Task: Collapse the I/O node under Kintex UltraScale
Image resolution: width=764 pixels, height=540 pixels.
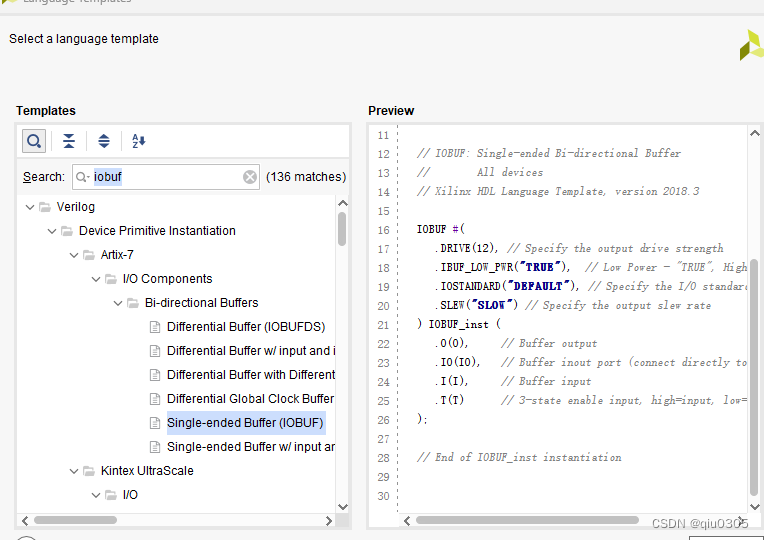Action: (x=96, y=495)
